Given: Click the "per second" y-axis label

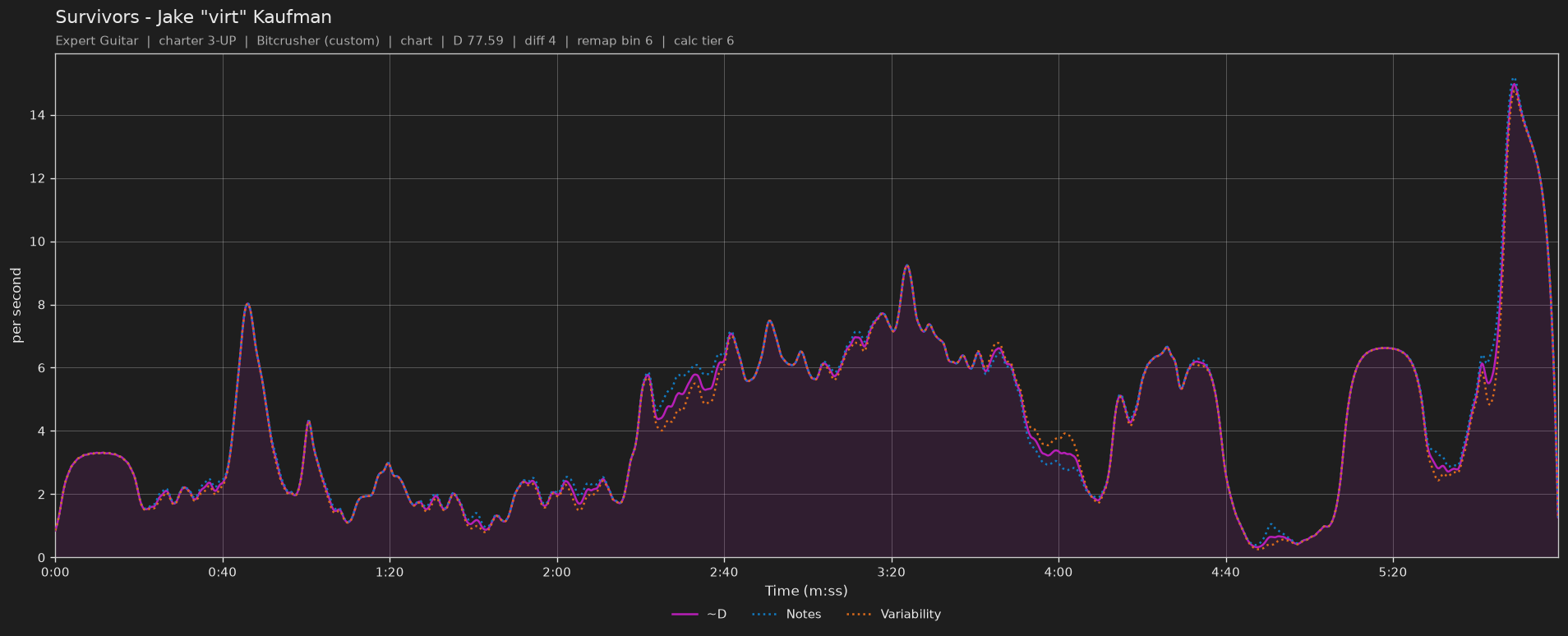Looking at the screenshot, I should 16,306.
